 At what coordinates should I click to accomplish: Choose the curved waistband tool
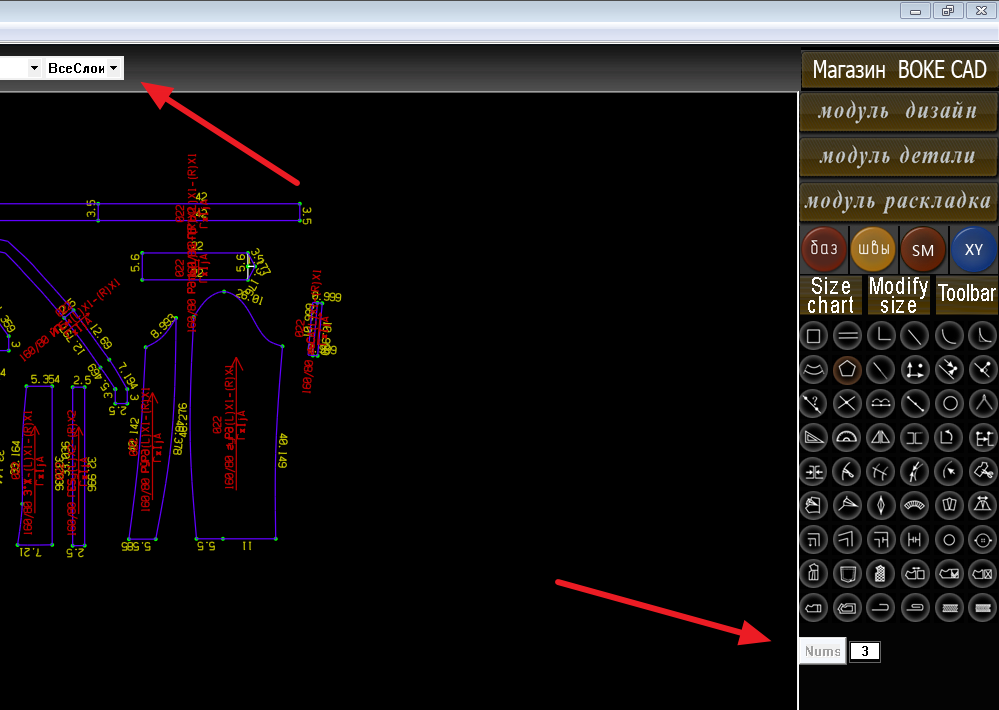click(915, 506)
